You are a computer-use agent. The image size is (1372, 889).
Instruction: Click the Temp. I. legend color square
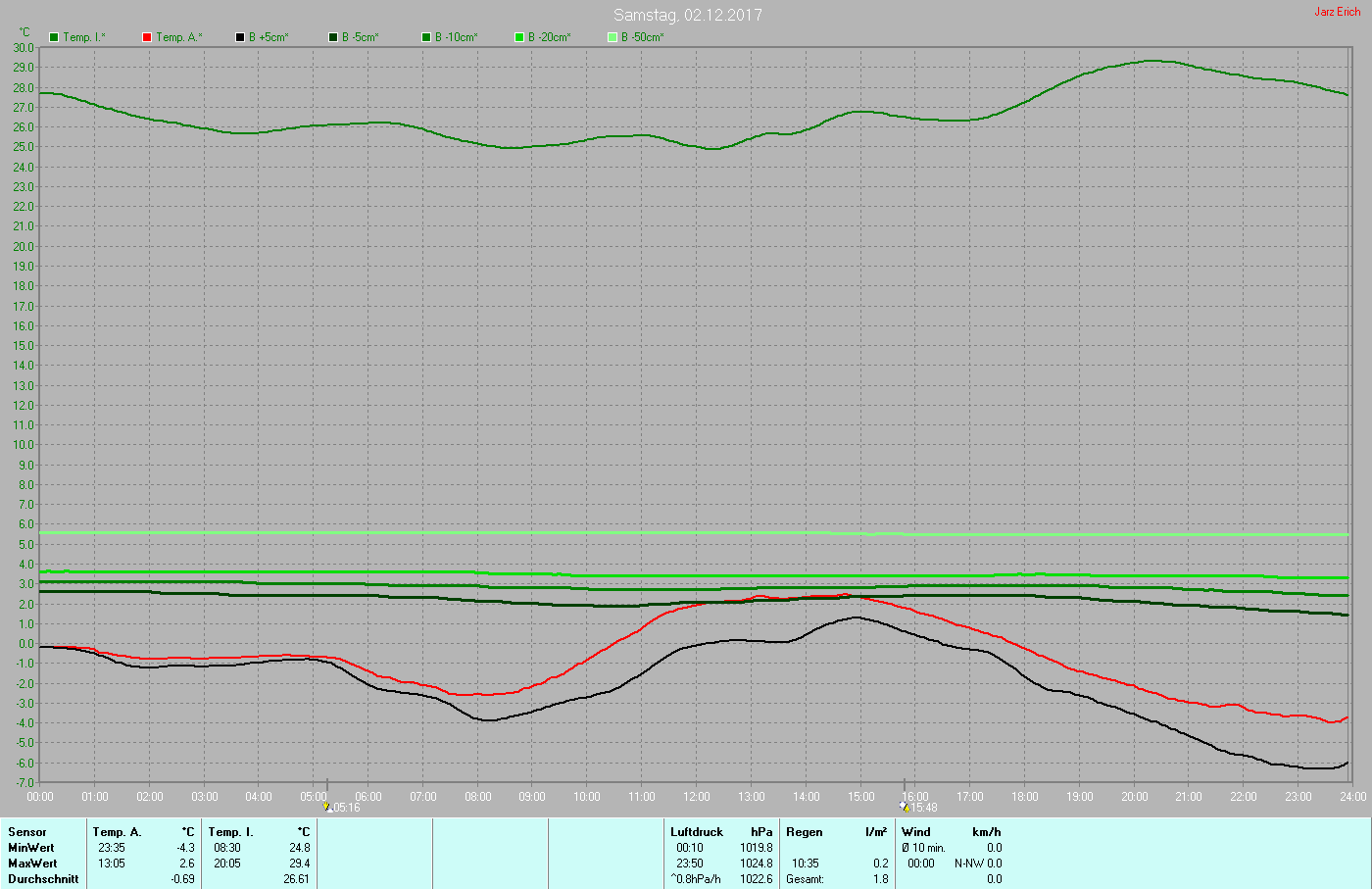tap(54, 37)
